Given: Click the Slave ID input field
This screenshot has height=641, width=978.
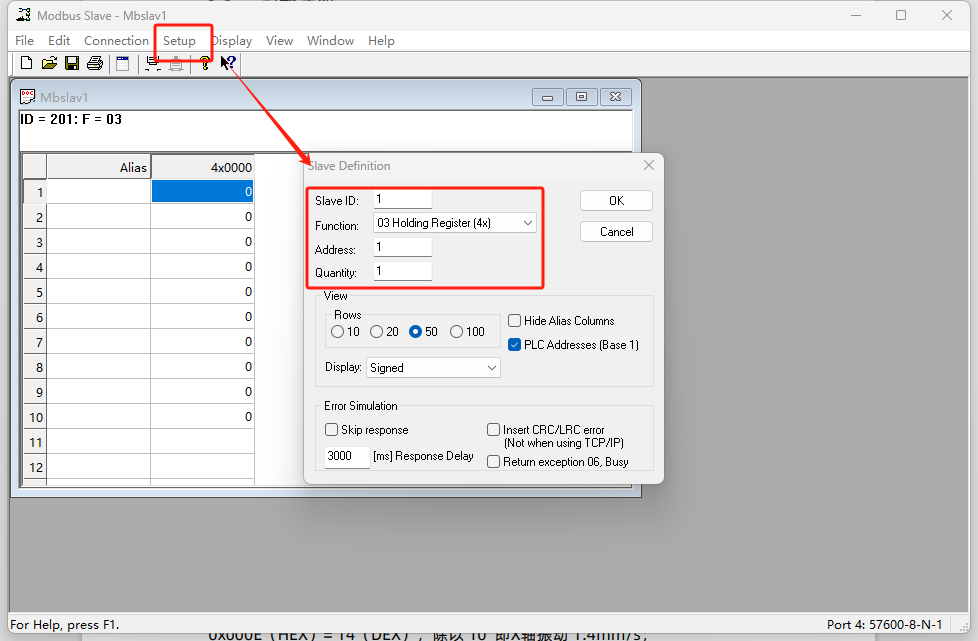Looking at the screenshot, I should [x=403, y=199].
